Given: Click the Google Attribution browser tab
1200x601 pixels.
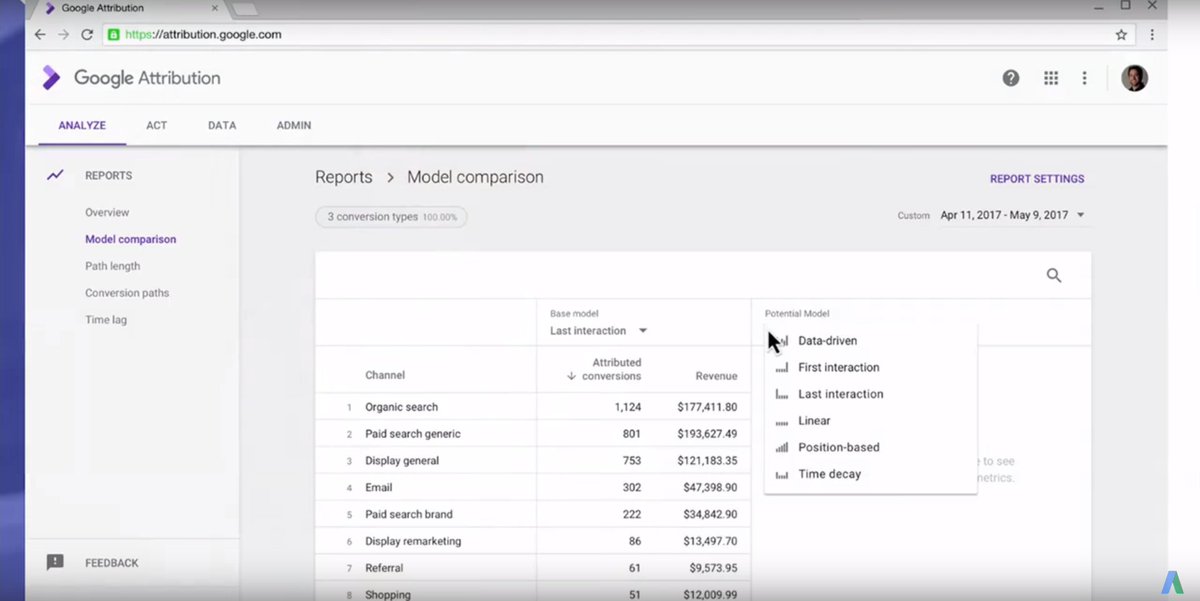Looking at the screenshot, I should tap(132, 8).
